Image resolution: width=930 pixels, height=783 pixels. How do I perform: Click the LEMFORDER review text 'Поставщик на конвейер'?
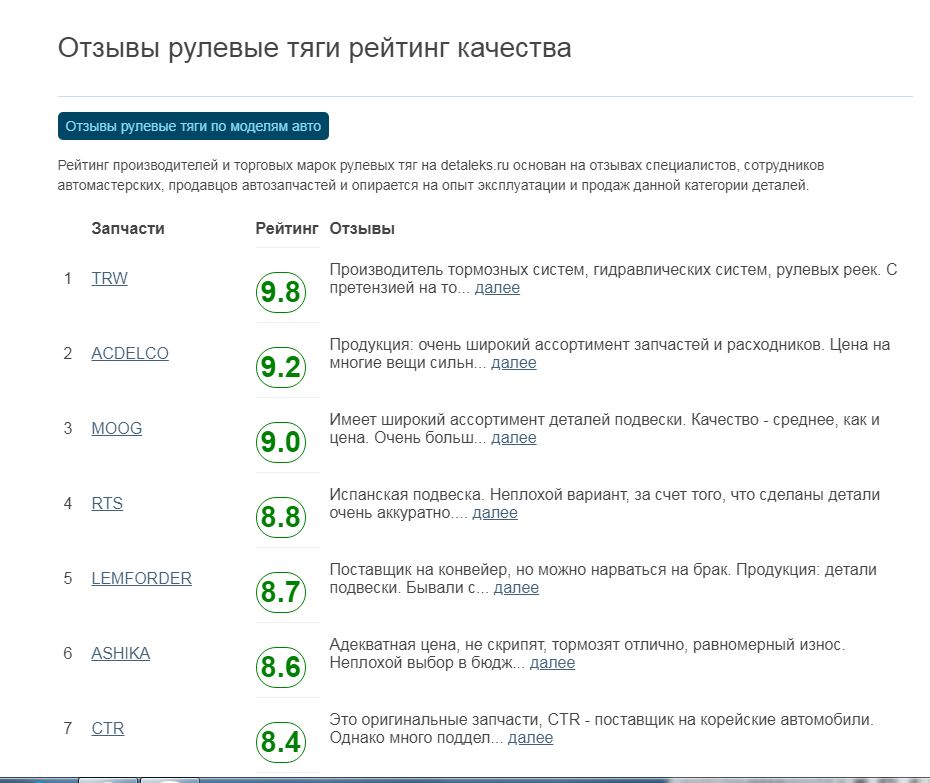tap(419, 569)
